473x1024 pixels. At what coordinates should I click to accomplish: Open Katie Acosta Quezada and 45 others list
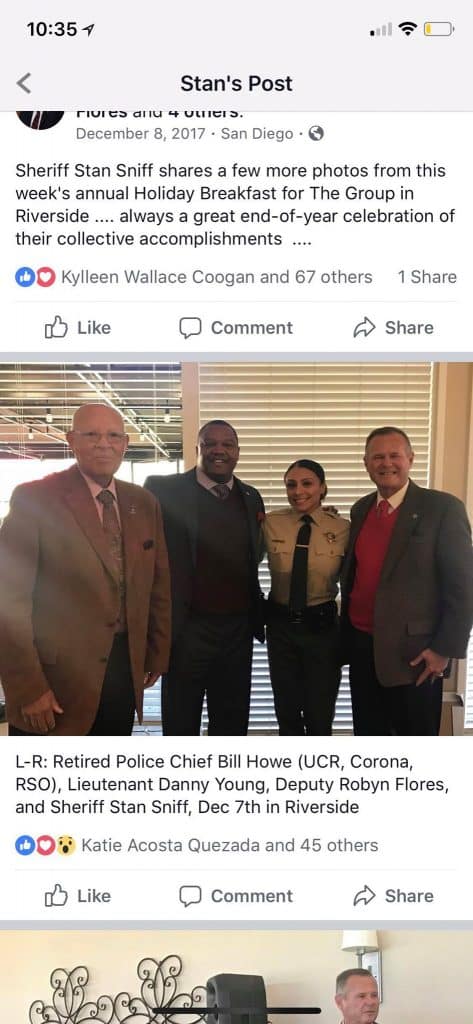point(229,846)
